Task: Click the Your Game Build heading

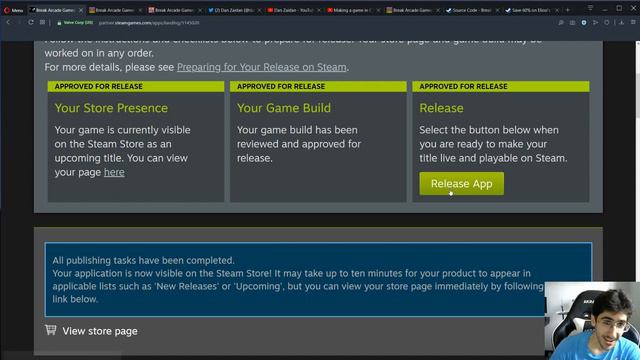Action: coord(284,108)
